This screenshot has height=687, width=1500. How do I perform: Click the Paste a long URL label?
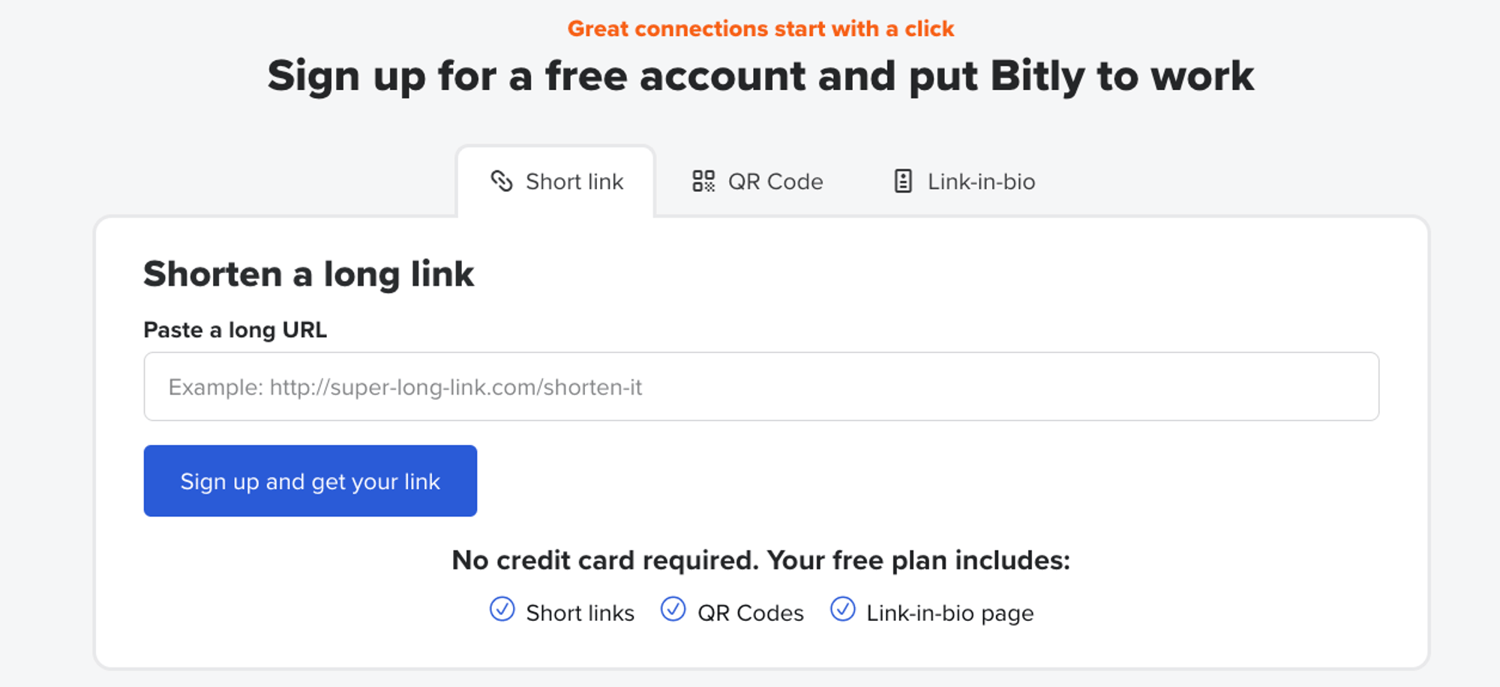click(235, 330)
